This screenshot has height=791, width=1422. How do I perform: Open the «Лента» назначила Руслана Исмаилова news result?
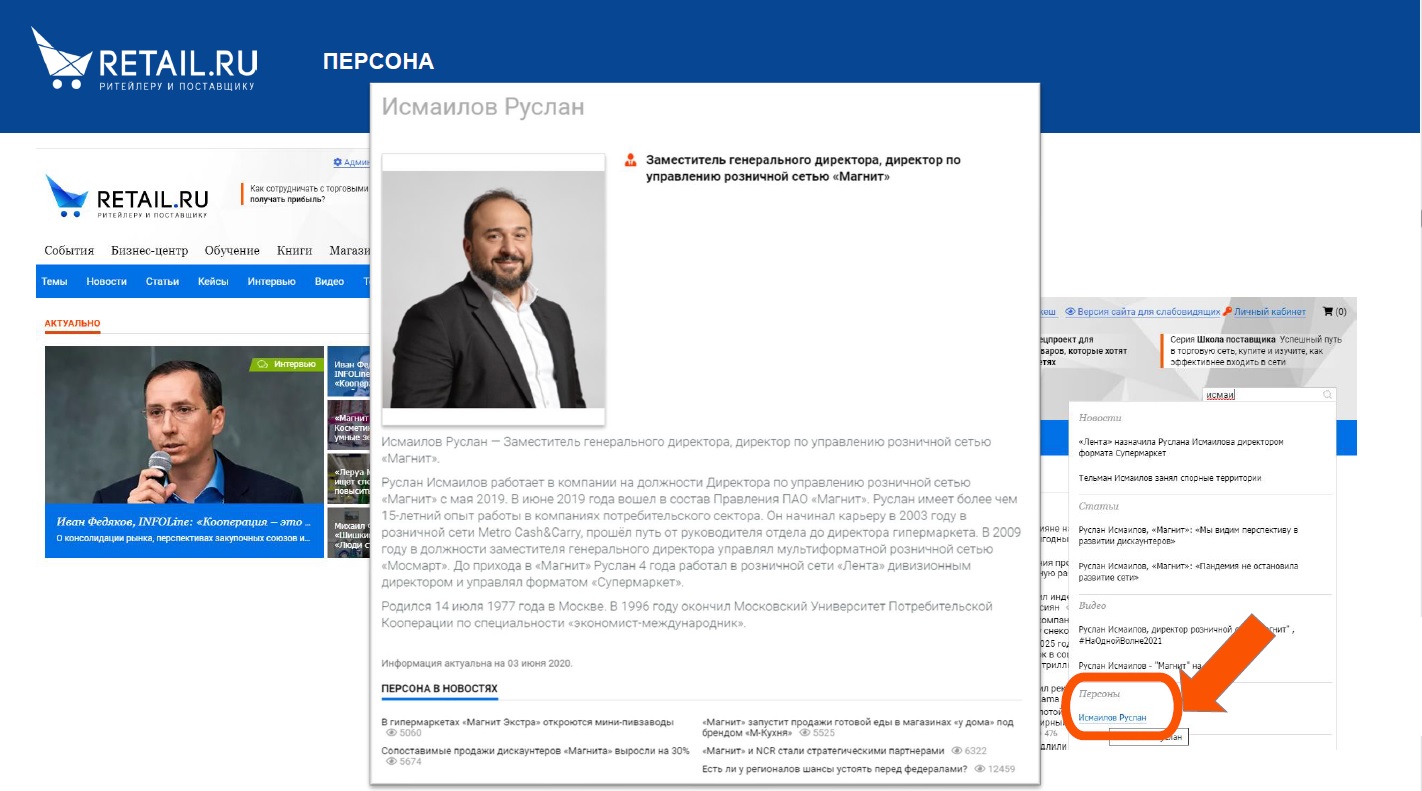click(x=1181, y=447)
